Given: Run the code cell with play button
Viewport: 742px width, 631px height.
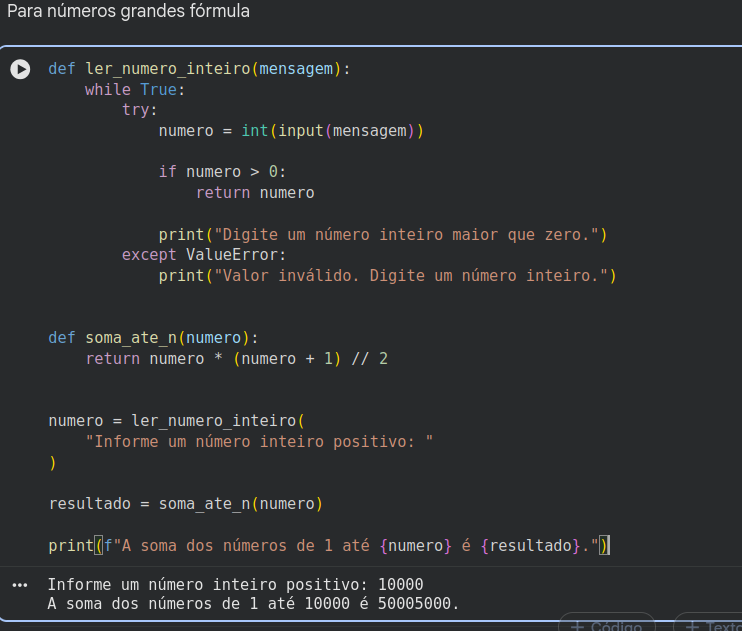Looking at the screenshot, I should coord(20,69).
